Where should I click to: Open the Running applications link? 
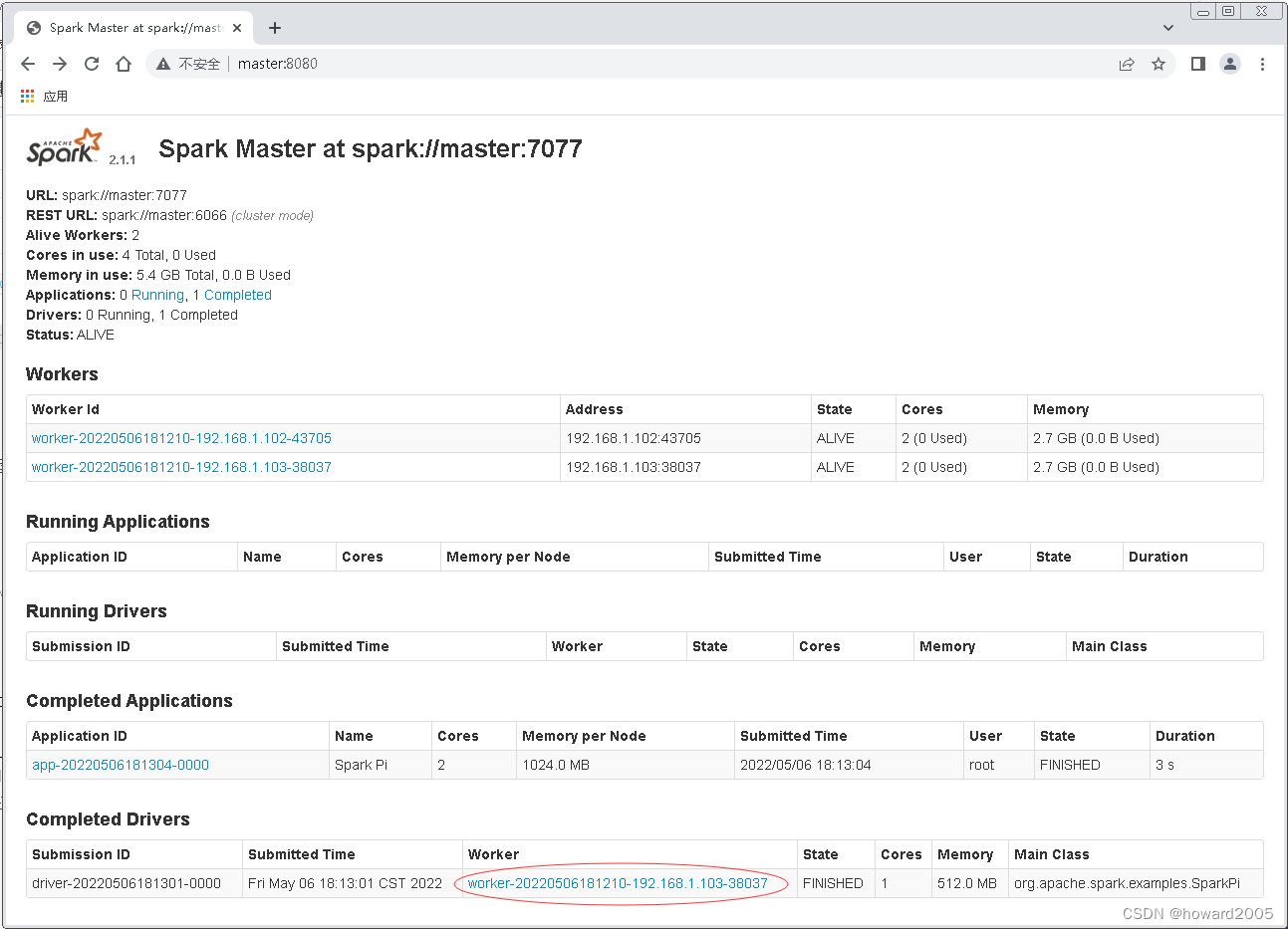click(x=158, y=295)
